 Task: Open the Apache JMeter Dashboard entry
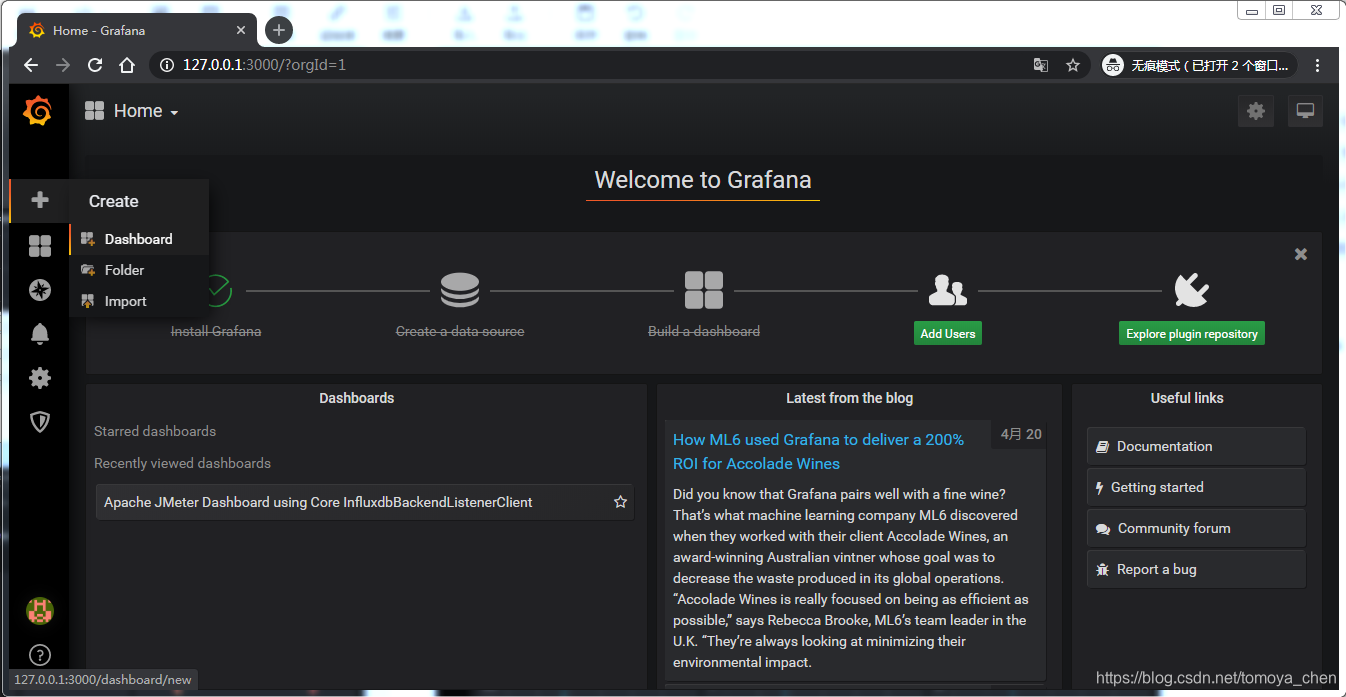point(365,502)
